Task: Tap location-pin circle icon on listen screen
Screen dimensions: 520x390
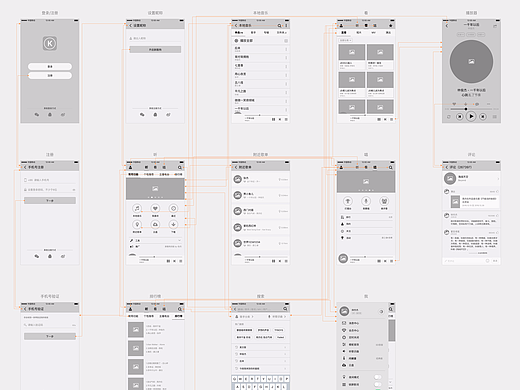Action: tap(137, 224)
